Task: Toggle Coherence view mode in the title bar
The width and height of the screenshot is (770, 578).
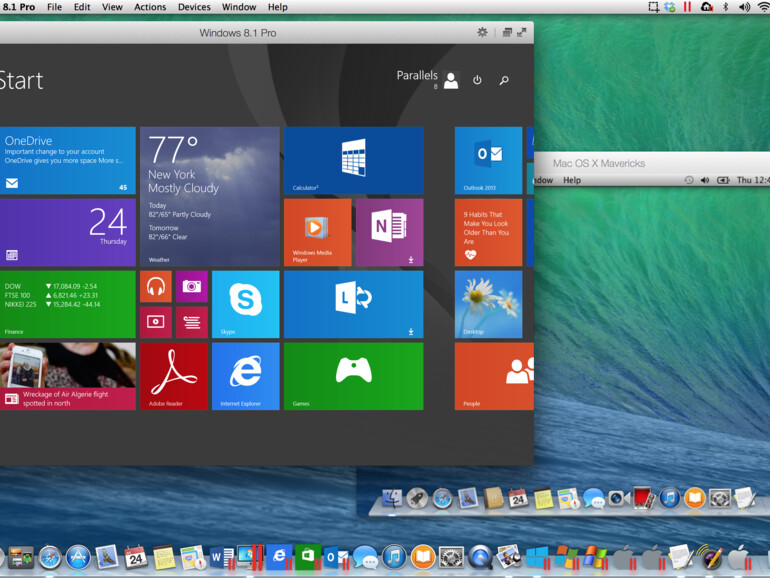Action: (x=507, y=33)
